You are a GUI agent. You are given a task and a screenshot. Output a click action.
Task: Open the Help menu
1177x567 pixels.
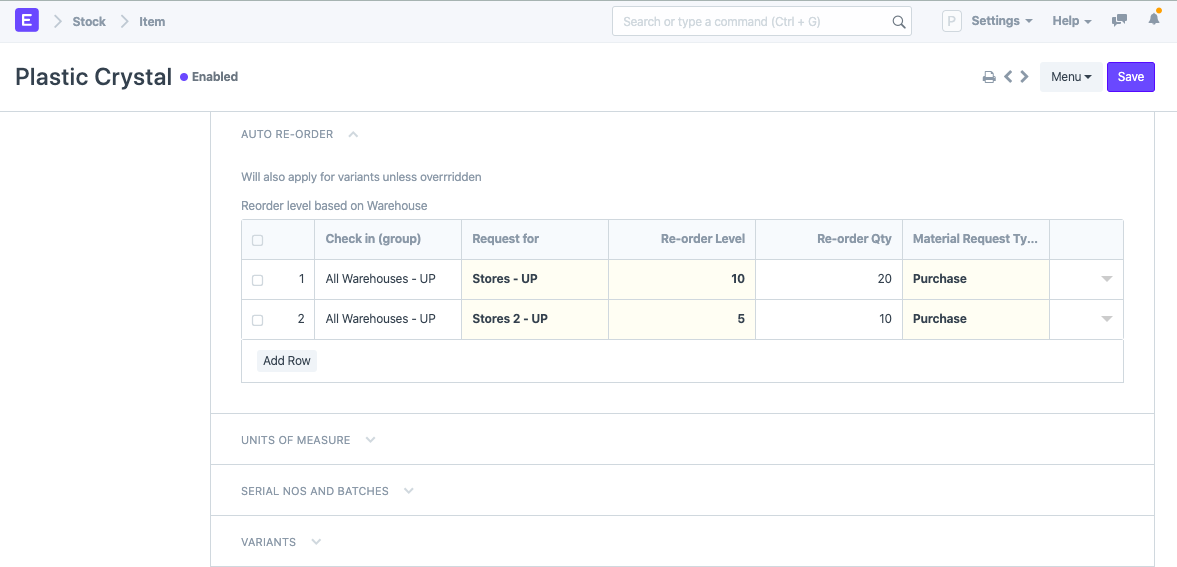tap(1071, 21)
